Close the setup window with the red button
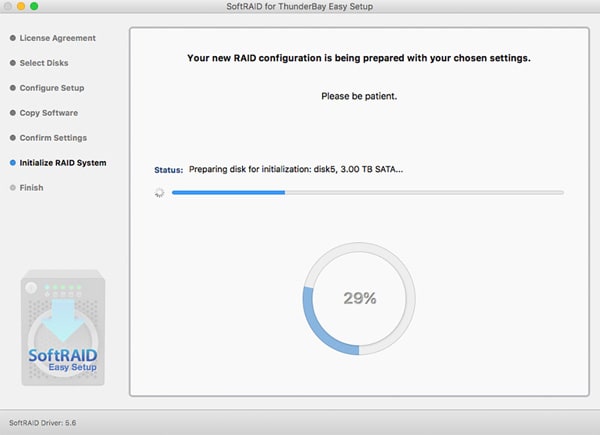Screen dimensions: 600x435 pyautogui.click(x=10, y=7)
